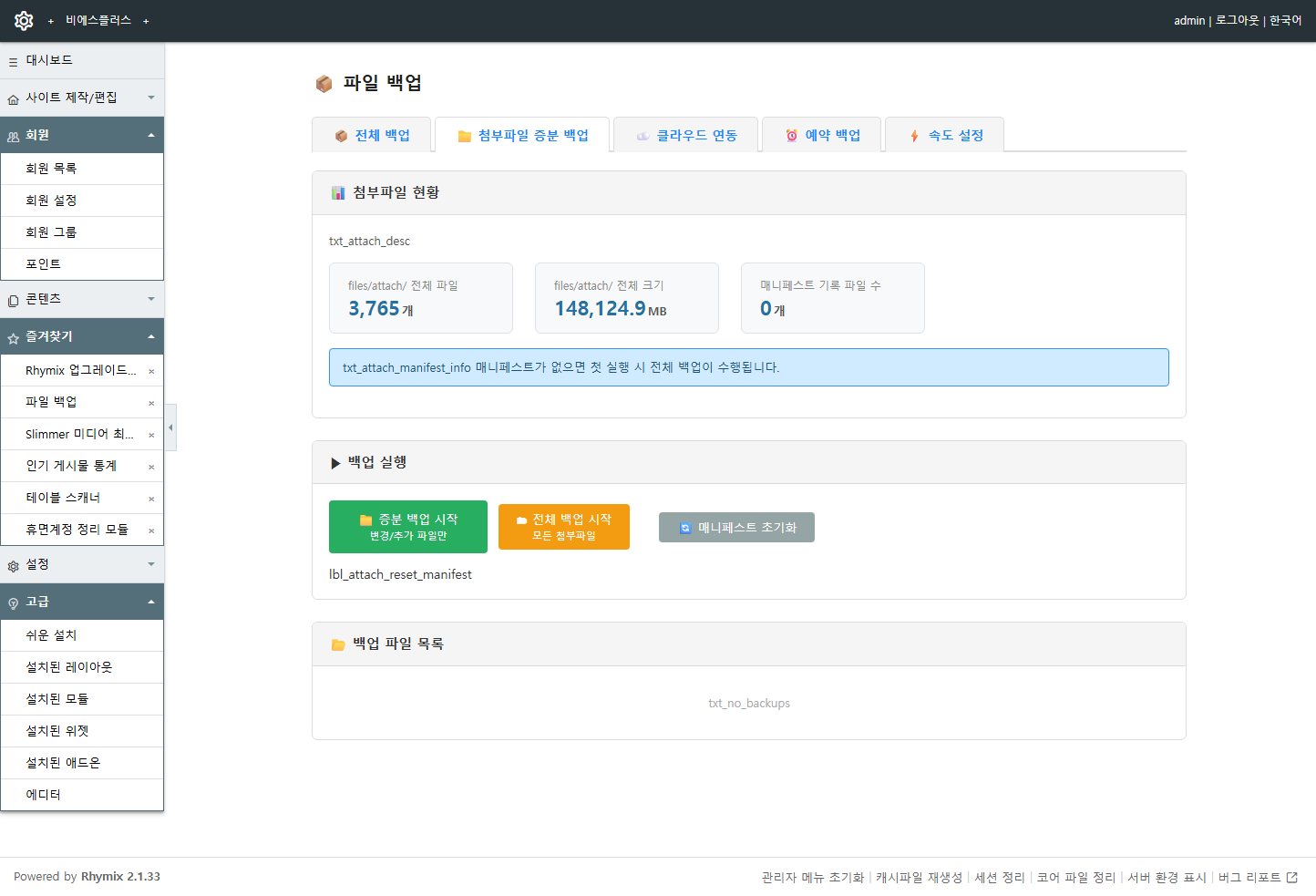1316x896 pixels.
Task: Collapse the 회원 menu section
Action: coord(151,135)
